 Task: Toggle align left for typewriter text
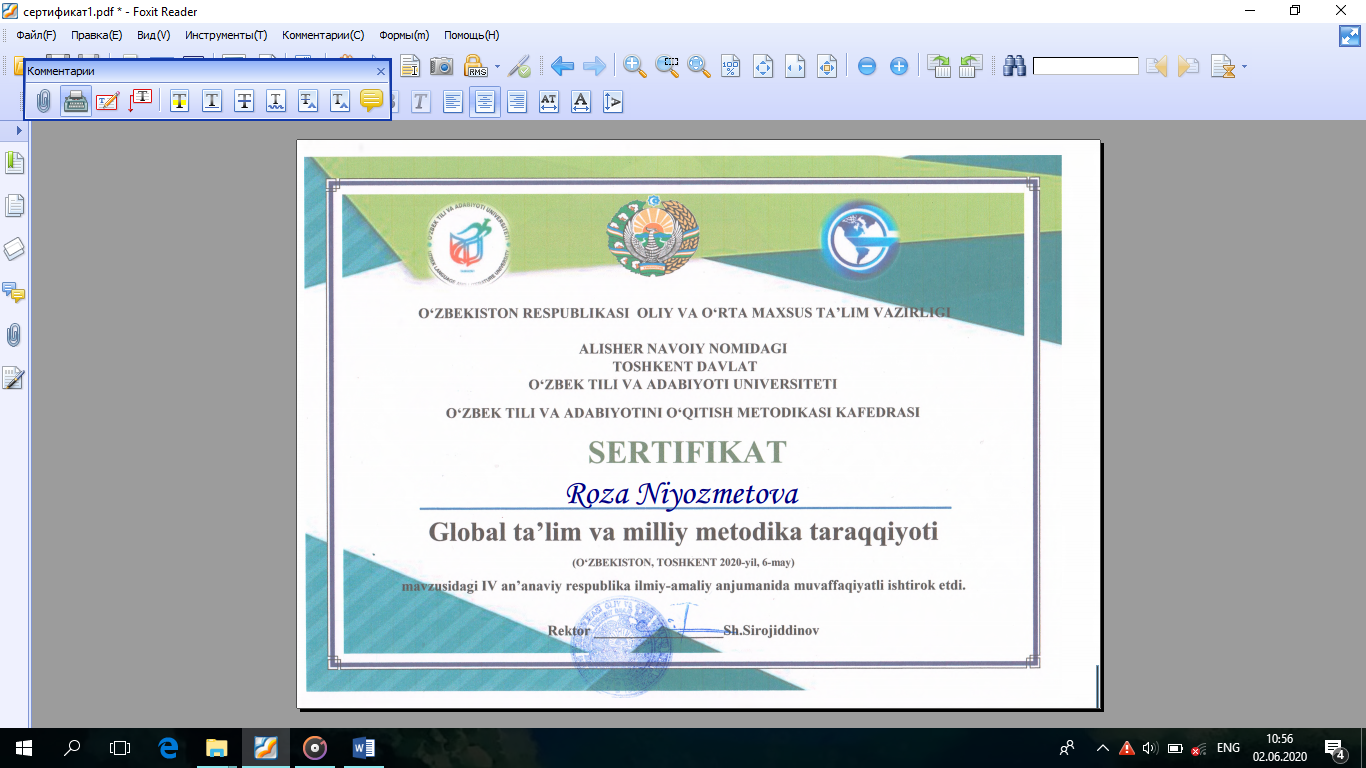coord(453,101)
